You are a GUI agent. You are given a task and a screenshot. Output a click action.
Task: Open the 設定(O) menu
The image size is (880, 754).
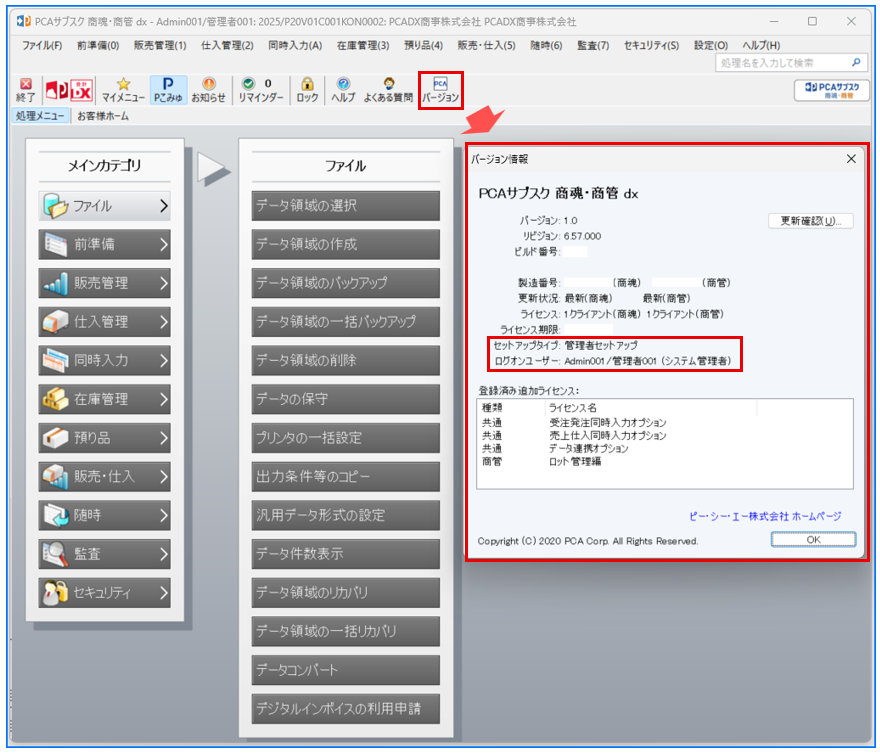click(711, 45)
